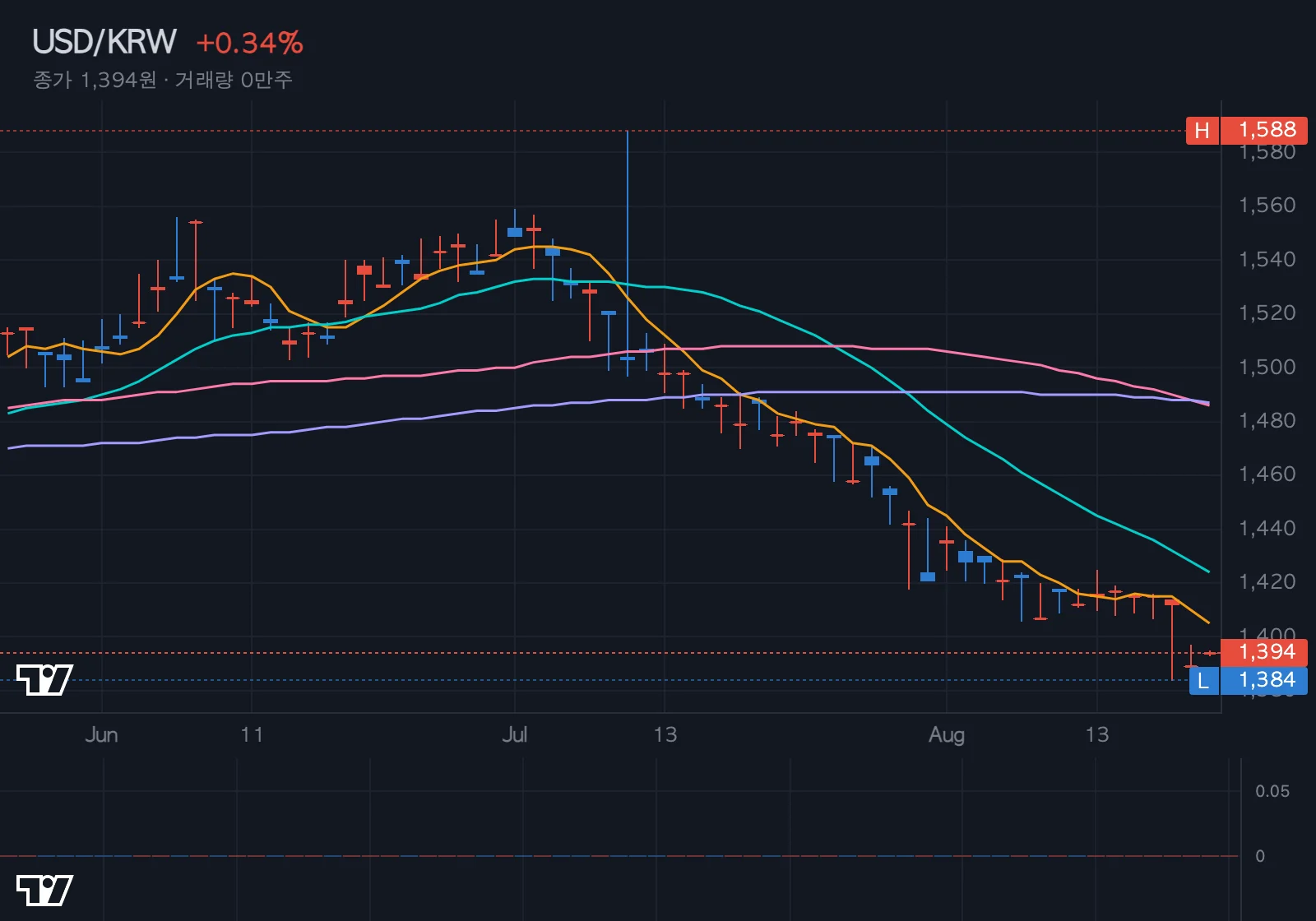
Task: Click the 13 date label after Aug
Action: (1096, 734)
